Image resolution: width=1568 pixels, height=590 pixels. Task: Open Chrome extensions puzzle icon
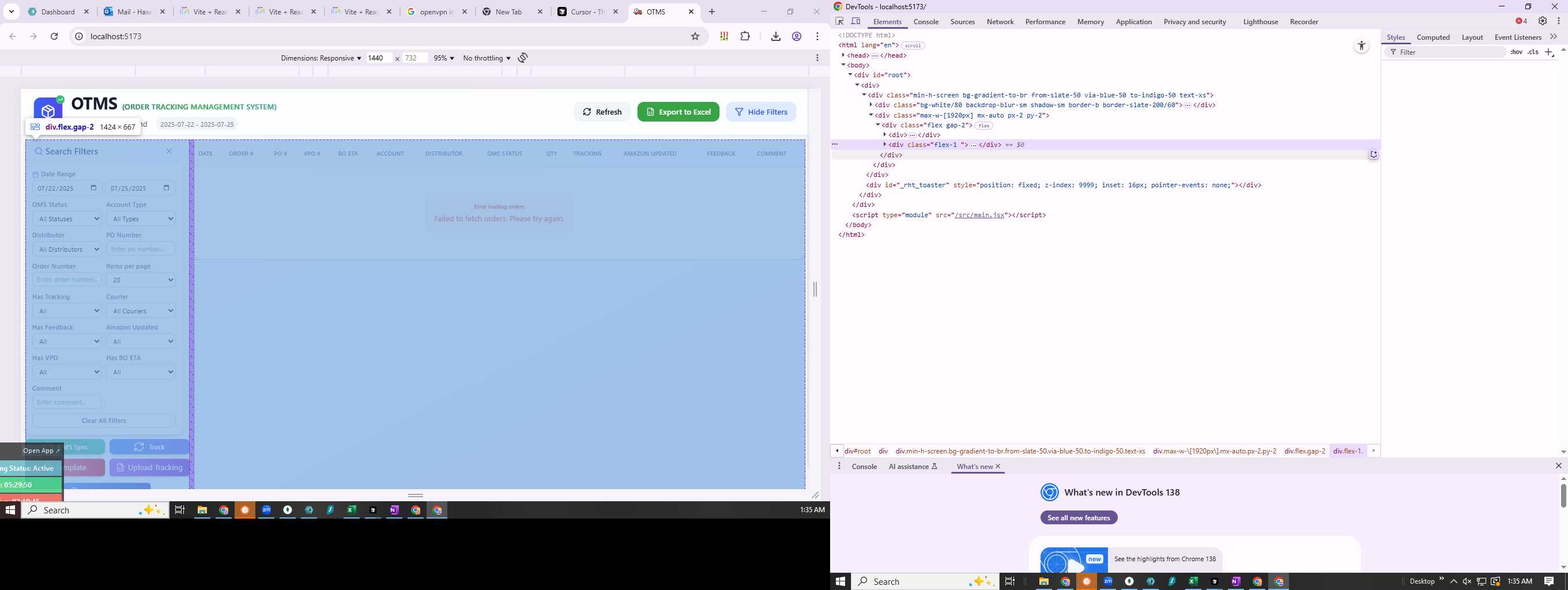[x=745, y=36]
